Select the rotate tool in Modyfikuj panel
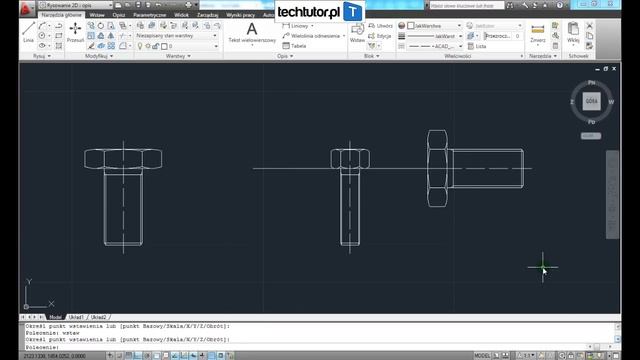Viewport: 640px width, 360px height. pos(101,26)
